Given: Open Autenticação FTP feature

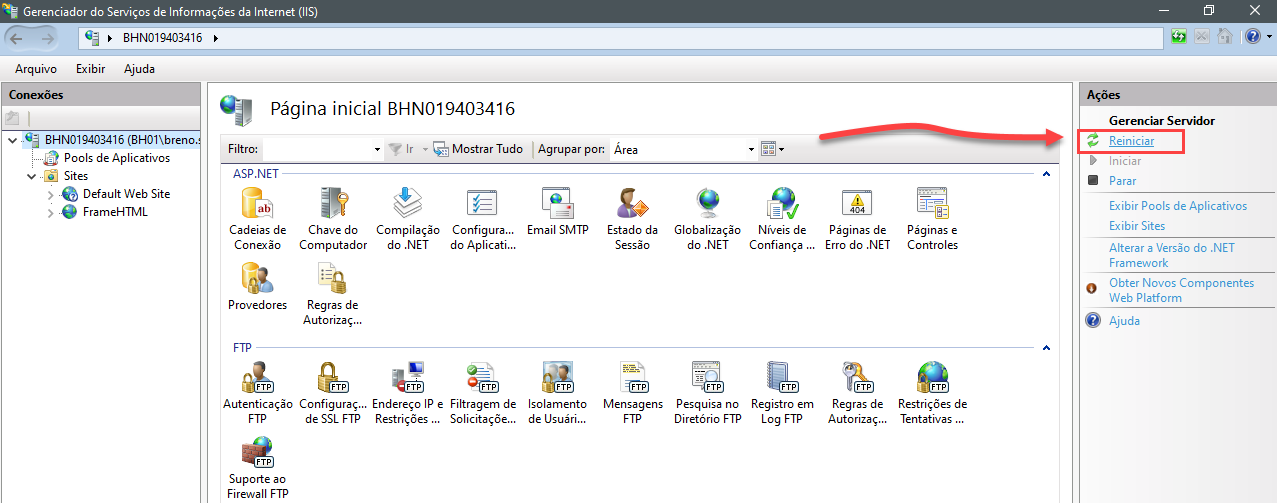Looking at the screenshot, I should pyautogui.click(x=257, y=393).
